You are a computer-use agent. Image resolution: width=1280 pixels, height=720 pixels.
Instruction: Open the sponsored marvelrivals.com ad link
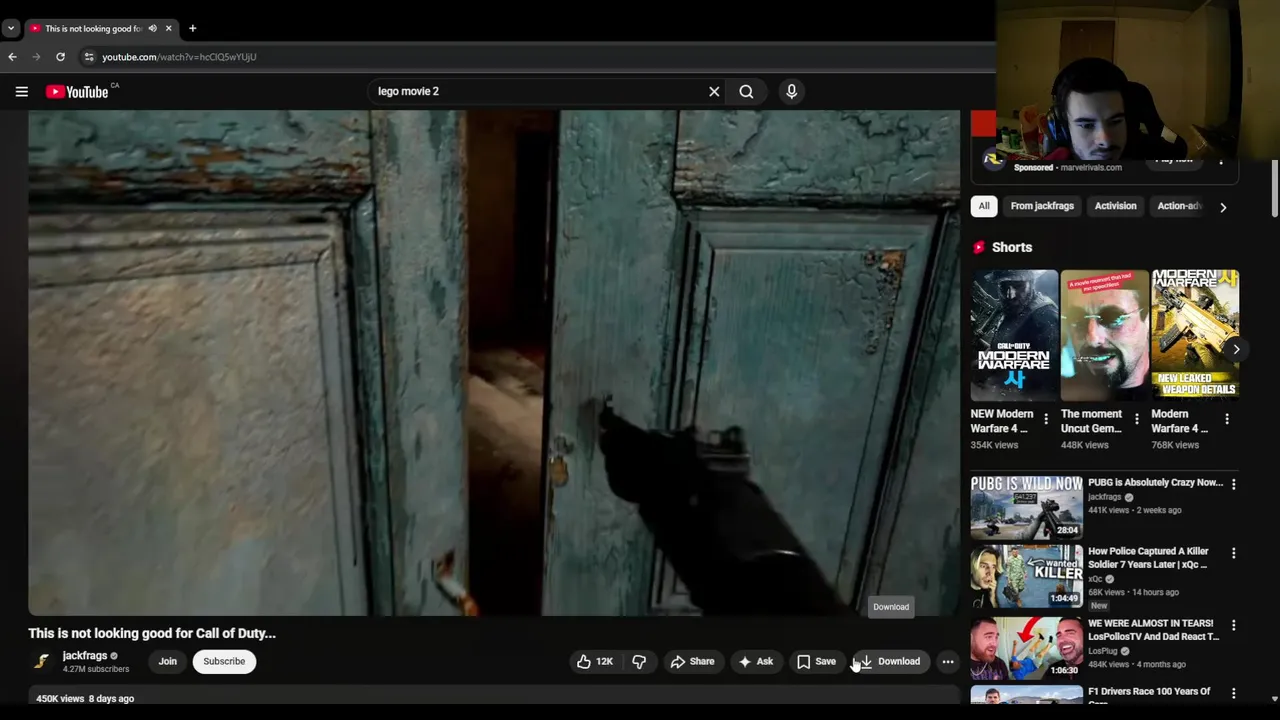(x=1091, y=168)
